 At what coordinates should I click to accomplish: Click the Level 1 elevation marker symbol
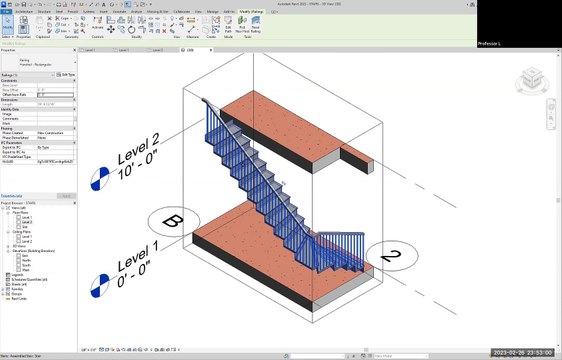[x=100, y=285]
